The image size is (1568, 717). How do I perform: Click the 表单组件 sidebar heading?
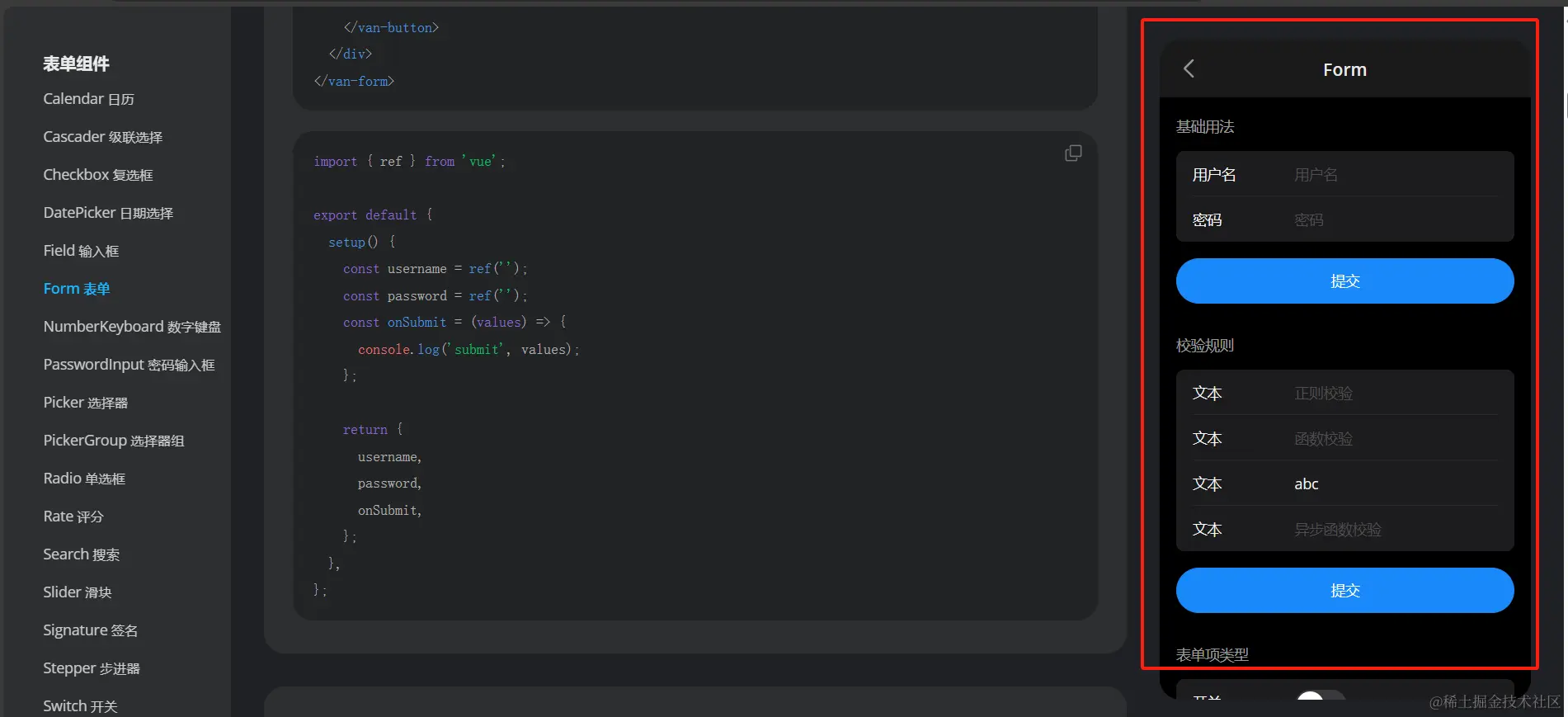76,64
